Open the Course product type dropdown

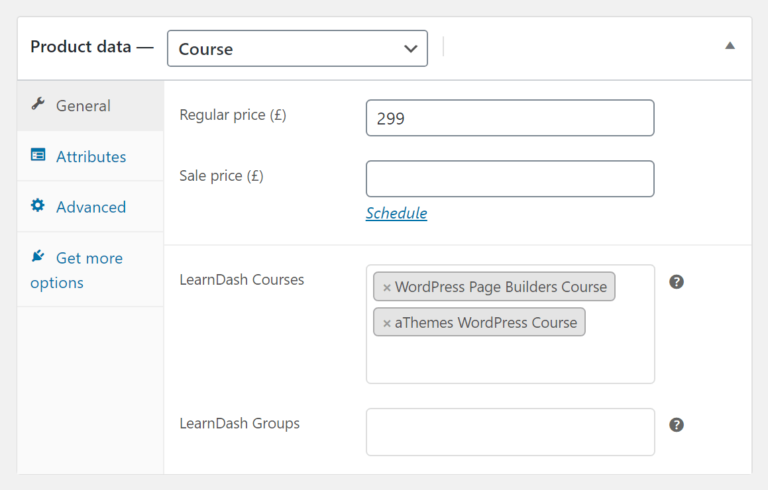(x=297, y=48)
